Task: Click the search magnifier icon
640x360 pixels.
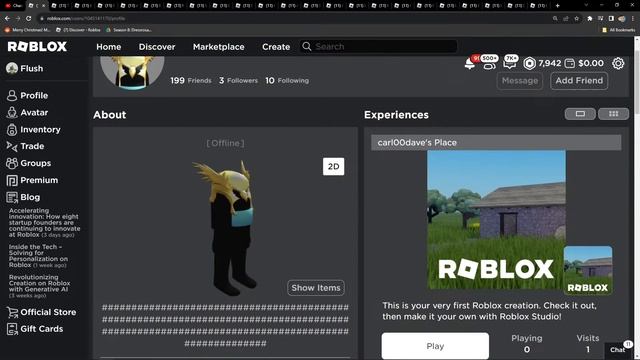Action: (307, 47)
